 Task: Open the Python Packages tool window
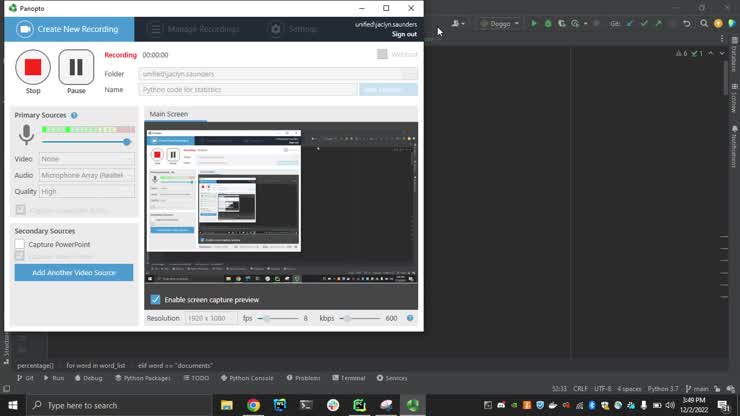[x=143, y=378]
